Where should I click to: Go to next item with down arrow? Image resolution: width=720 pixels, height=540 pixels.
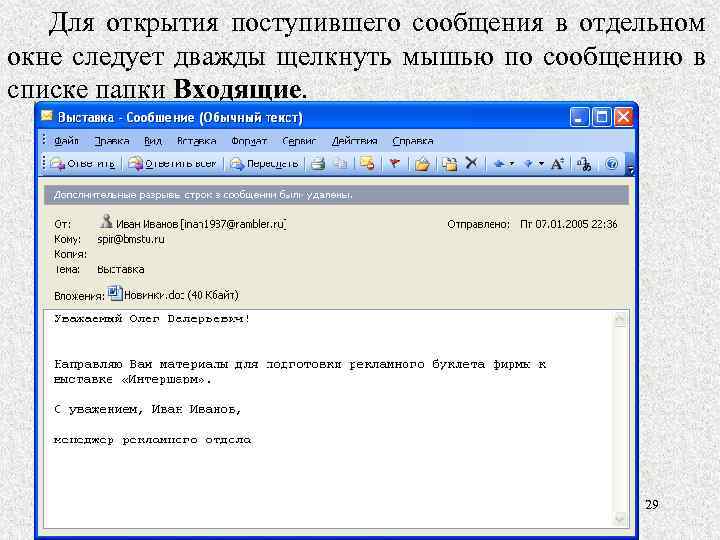tap(529, 163)
